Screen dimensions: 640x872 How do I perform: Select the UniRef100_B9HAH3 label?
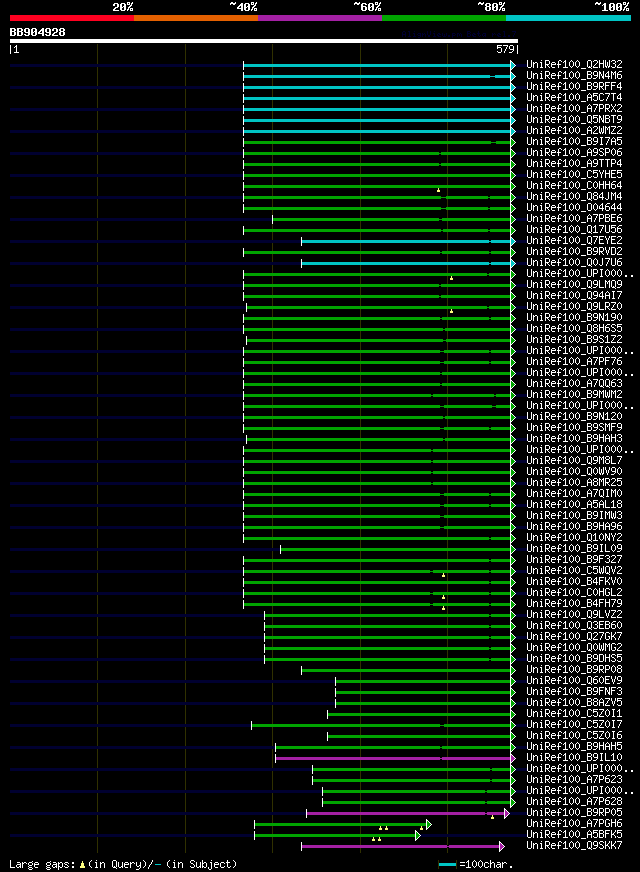click(574, 439)
